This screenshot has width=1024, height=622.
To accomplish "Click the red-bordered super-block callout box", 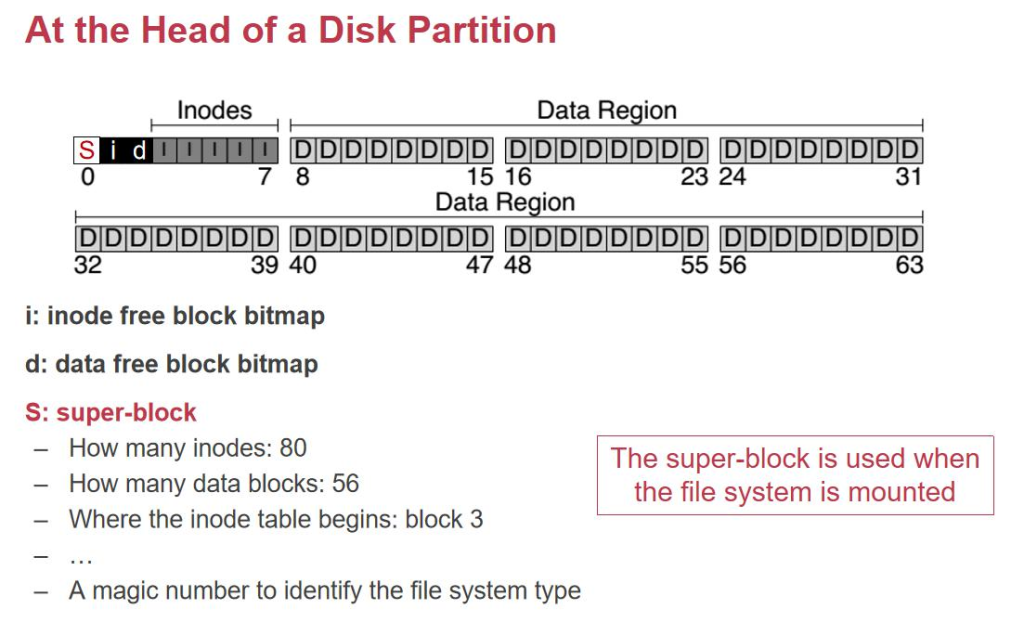I will [795, 475].
